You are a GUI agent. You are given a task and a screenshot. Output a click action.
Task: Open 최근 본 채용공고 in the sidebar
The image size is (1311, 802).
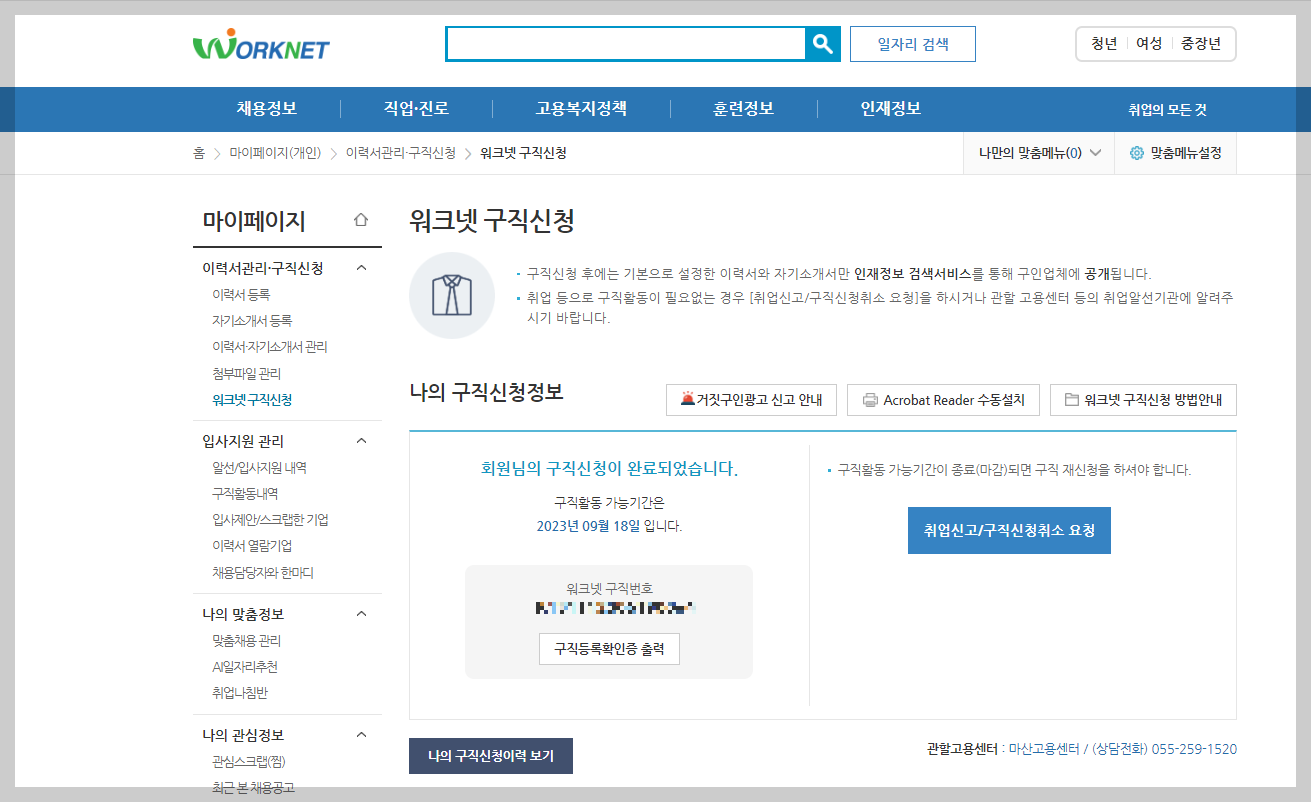click(x=253, y=788)
